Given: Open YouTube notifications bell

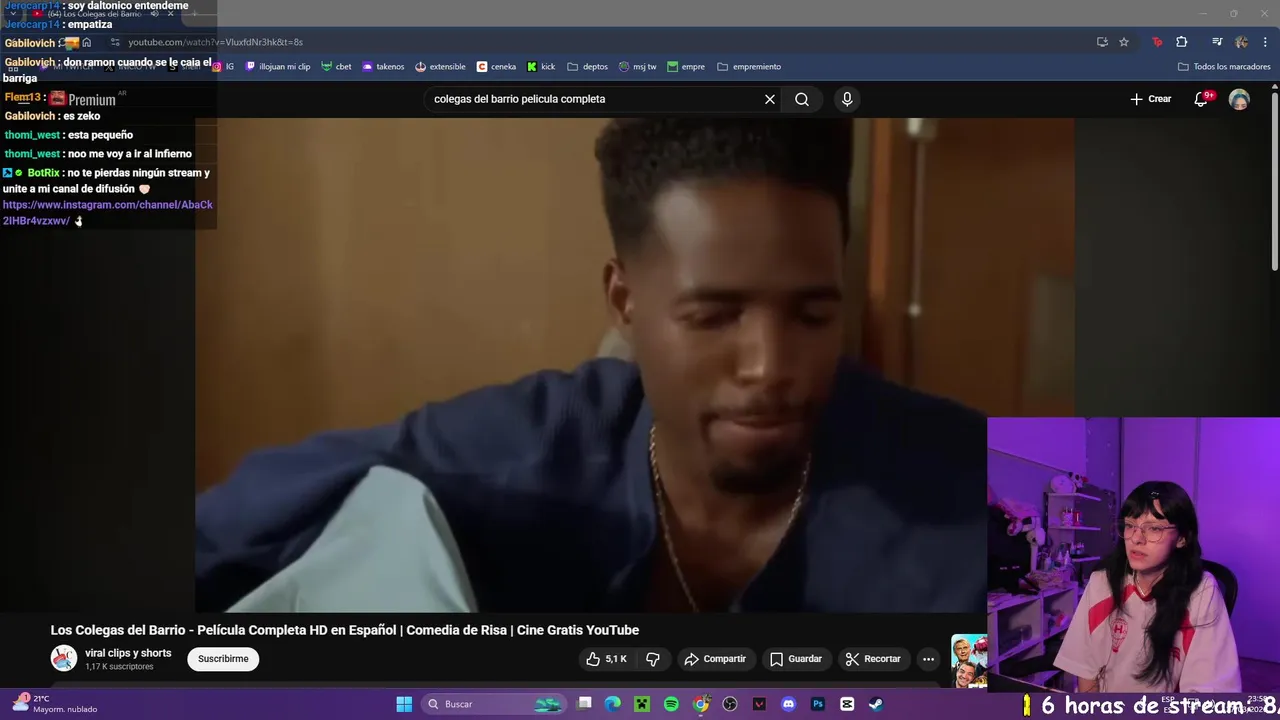Looking at the screenshot, I should coord(1201,99).
